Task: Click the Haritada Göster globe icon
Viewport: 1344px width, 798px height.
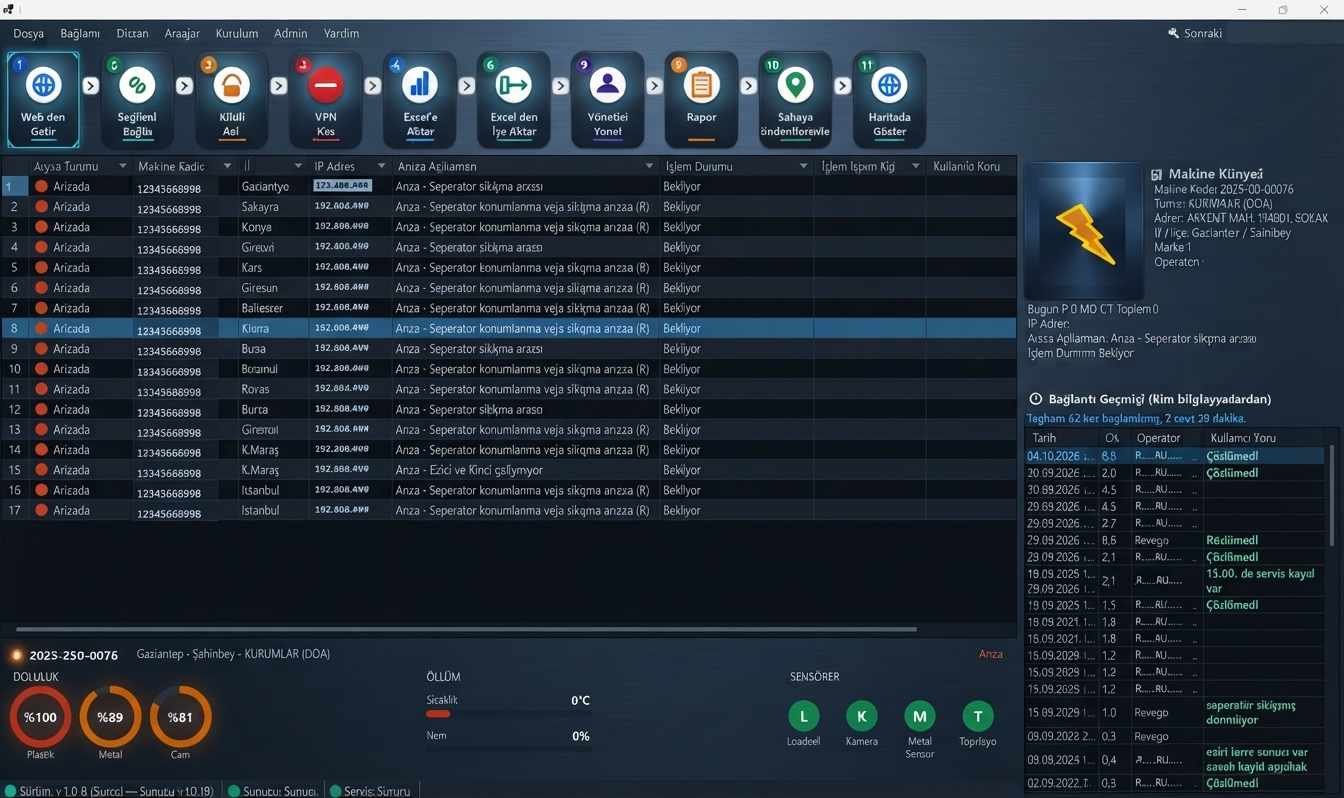Action: pos(889,85)
